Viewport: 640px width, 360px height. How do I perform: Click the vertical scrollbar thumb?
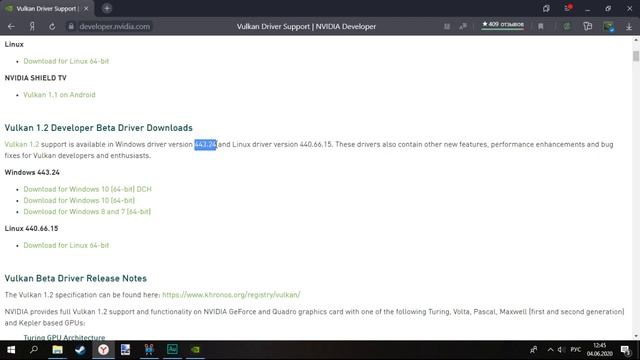(x=636, y=56)
